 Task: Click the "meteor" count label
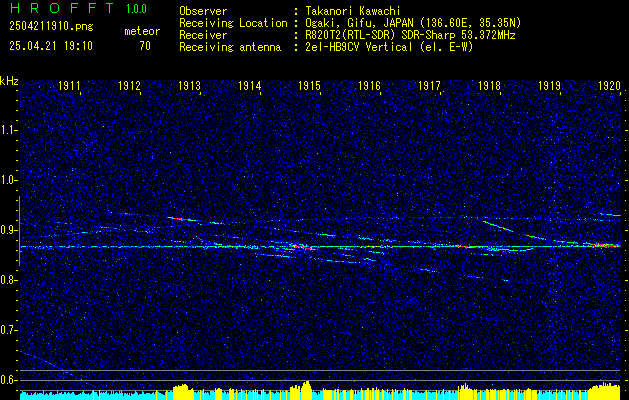coord(142,31)
